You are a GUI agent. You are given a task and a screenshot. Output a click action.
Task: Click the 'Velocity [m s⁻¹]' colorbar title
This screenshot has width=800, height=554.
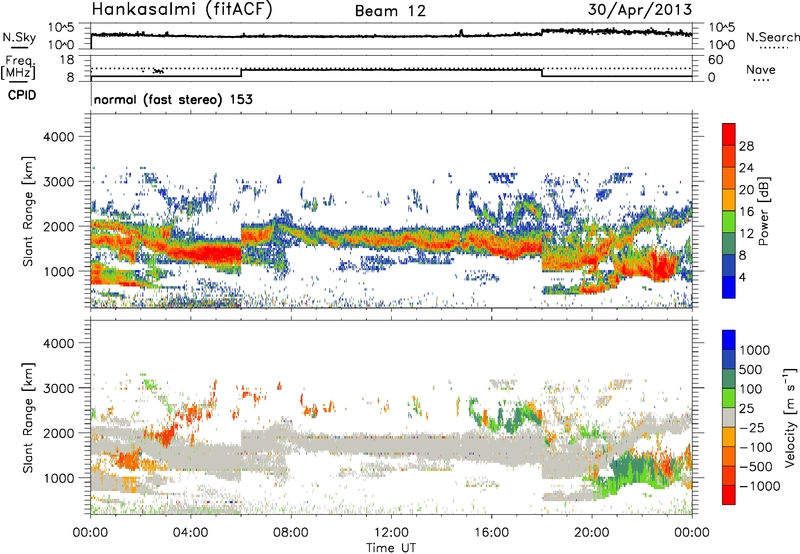[x=790, y=417]
